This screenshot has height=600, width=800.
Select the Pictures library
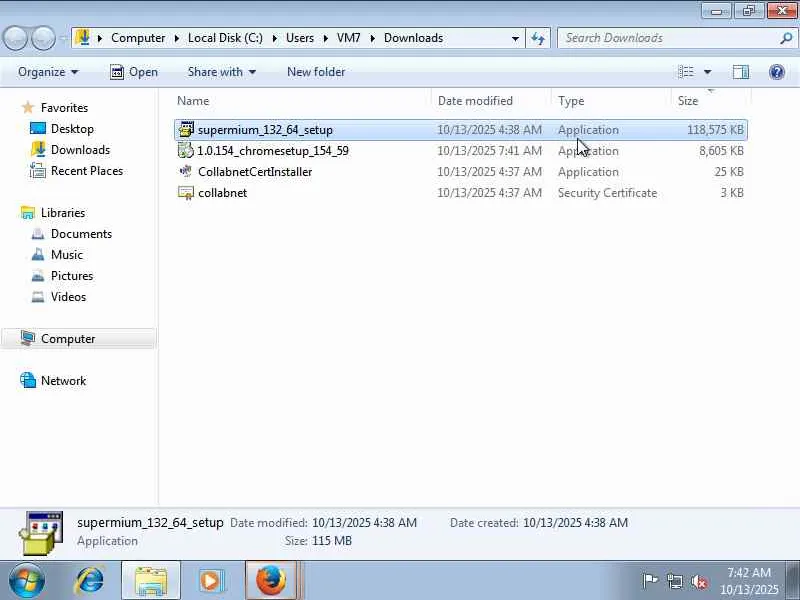72,276
